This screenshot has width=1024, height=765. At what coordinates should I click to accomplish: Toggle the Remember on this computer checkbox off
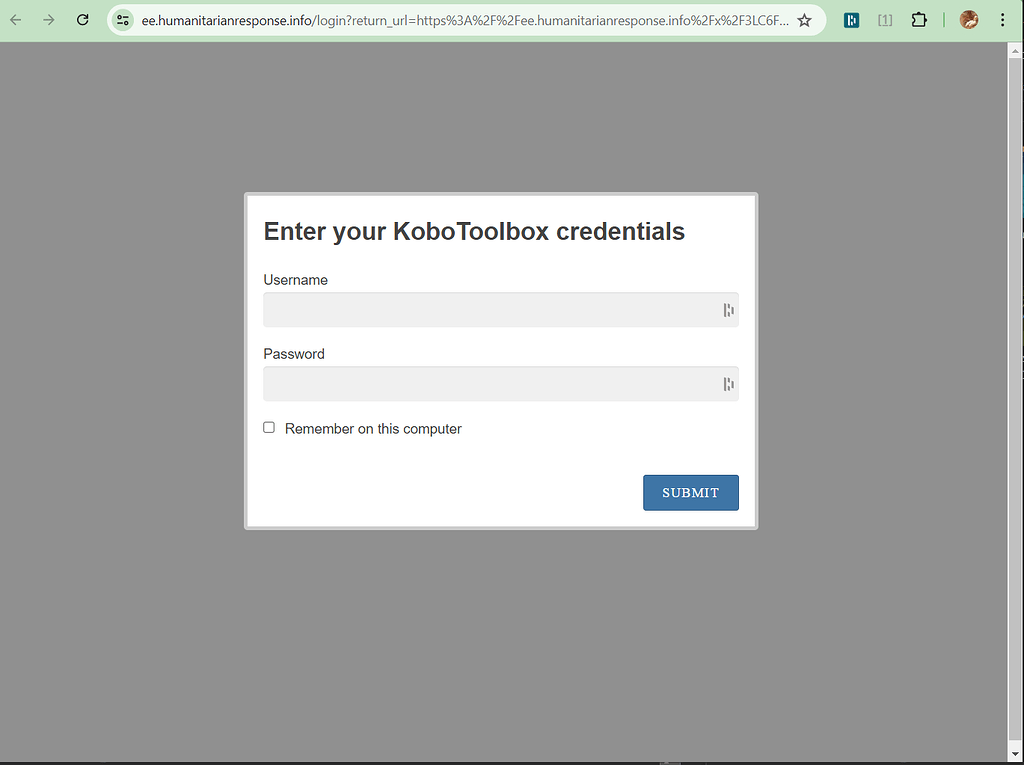pyautogui.click(x=268, y=427)
